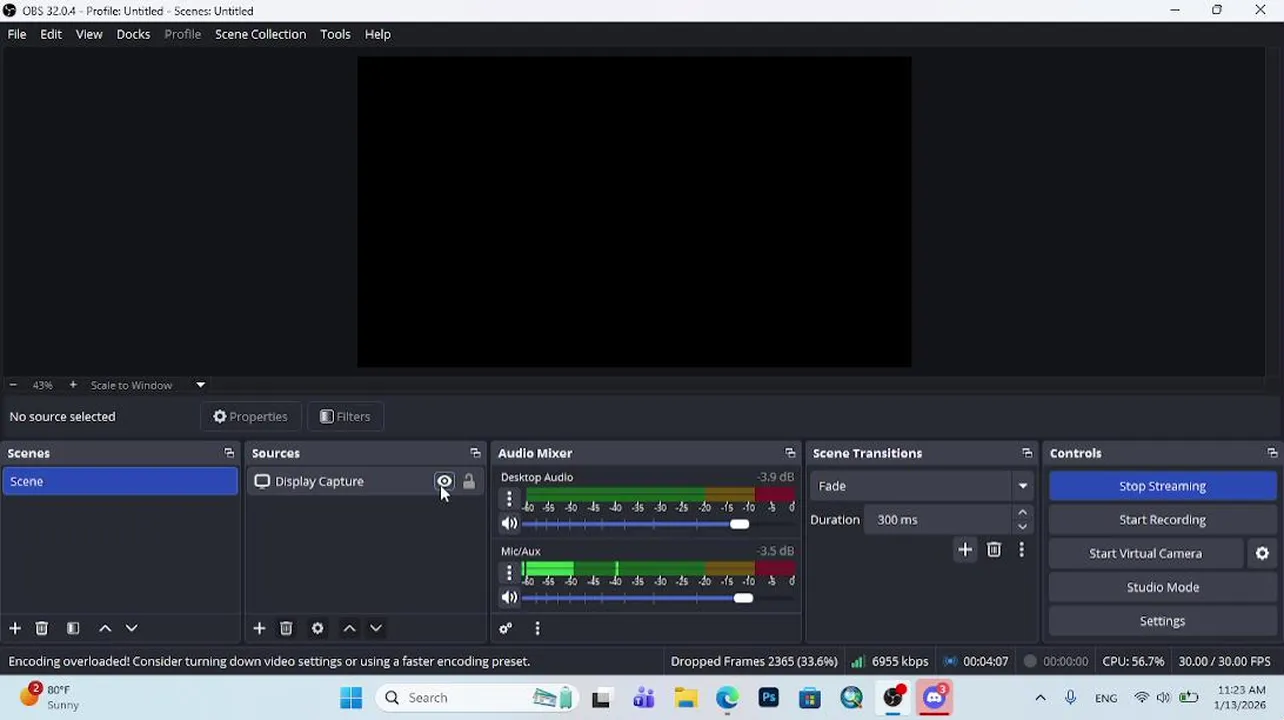The width and height of the screenshot is (1284, 720).
Task: Open Discord from taskbar
Action: pyautogui.click(x=935, y=698)
